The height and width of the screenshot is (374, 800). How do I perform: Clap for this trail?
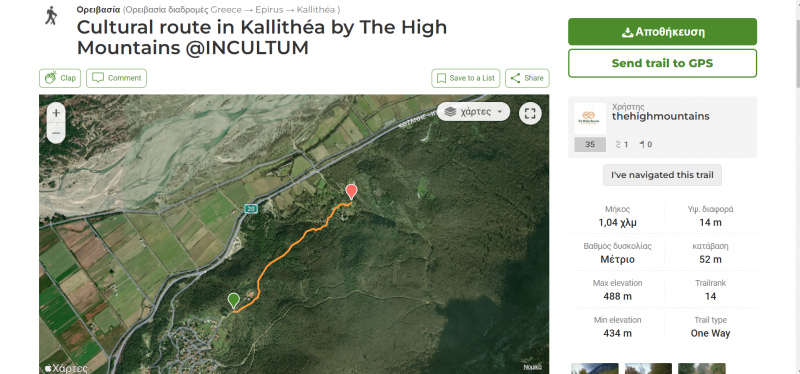[x=60, y=78]
